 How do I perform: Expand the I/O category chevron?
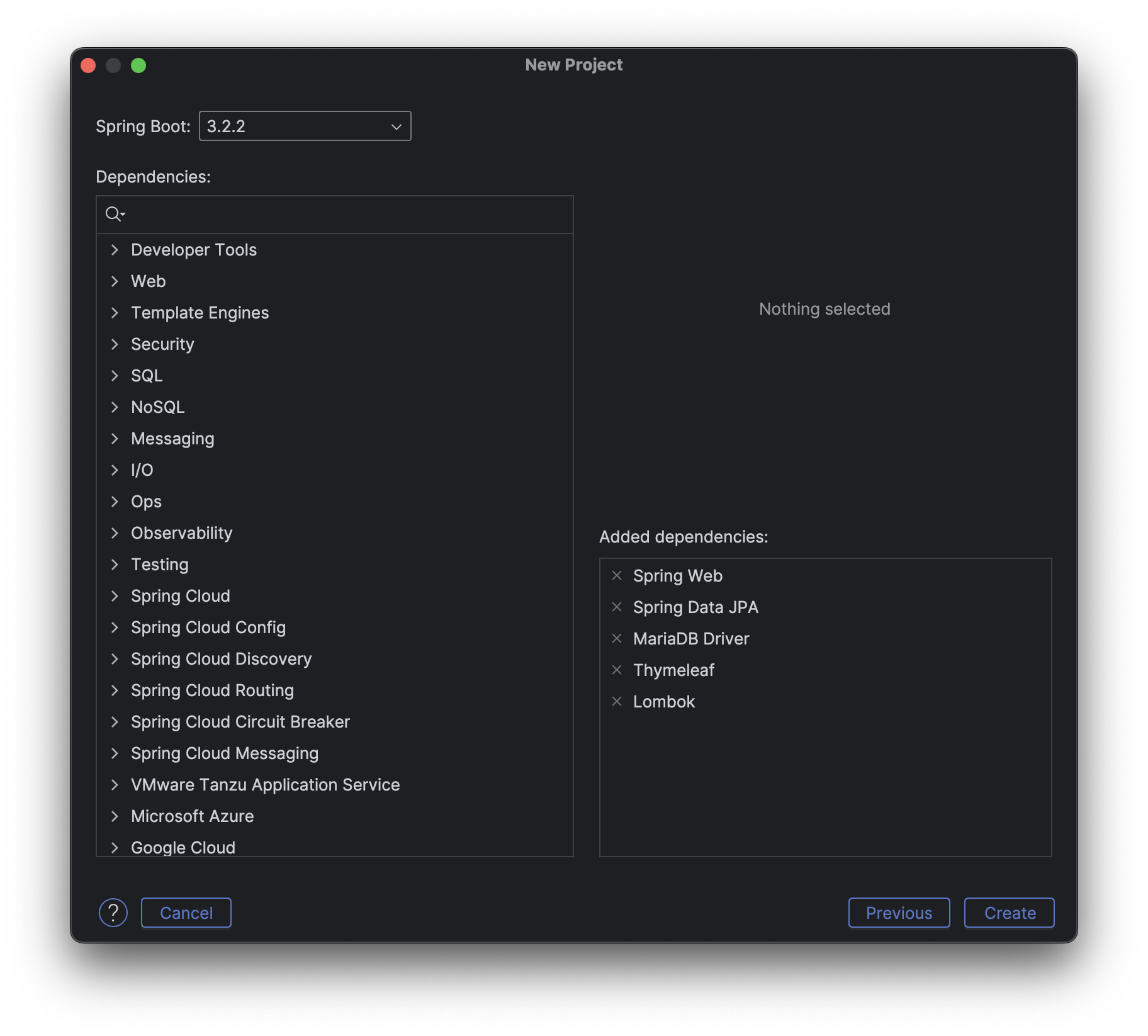point(115,470)
